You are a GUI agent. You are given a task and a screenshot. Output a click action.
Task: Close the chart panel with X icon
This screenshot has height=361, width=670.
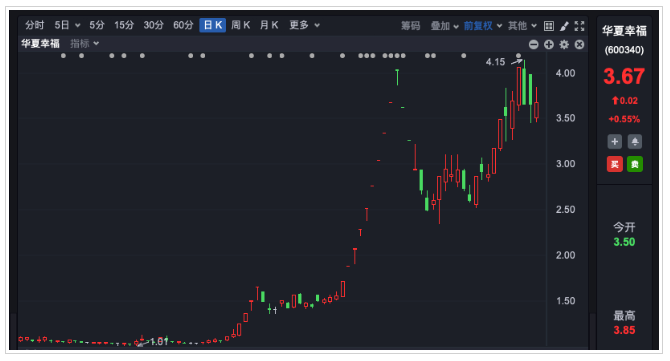(x=579, y=44)
